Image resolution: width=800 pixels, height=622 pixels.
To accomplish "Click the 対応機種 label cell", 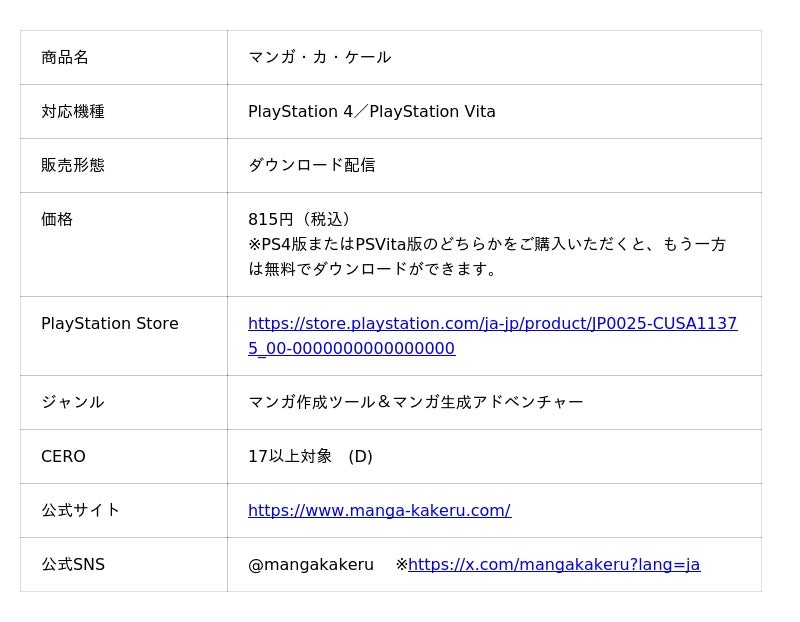I will pos(73,112).
